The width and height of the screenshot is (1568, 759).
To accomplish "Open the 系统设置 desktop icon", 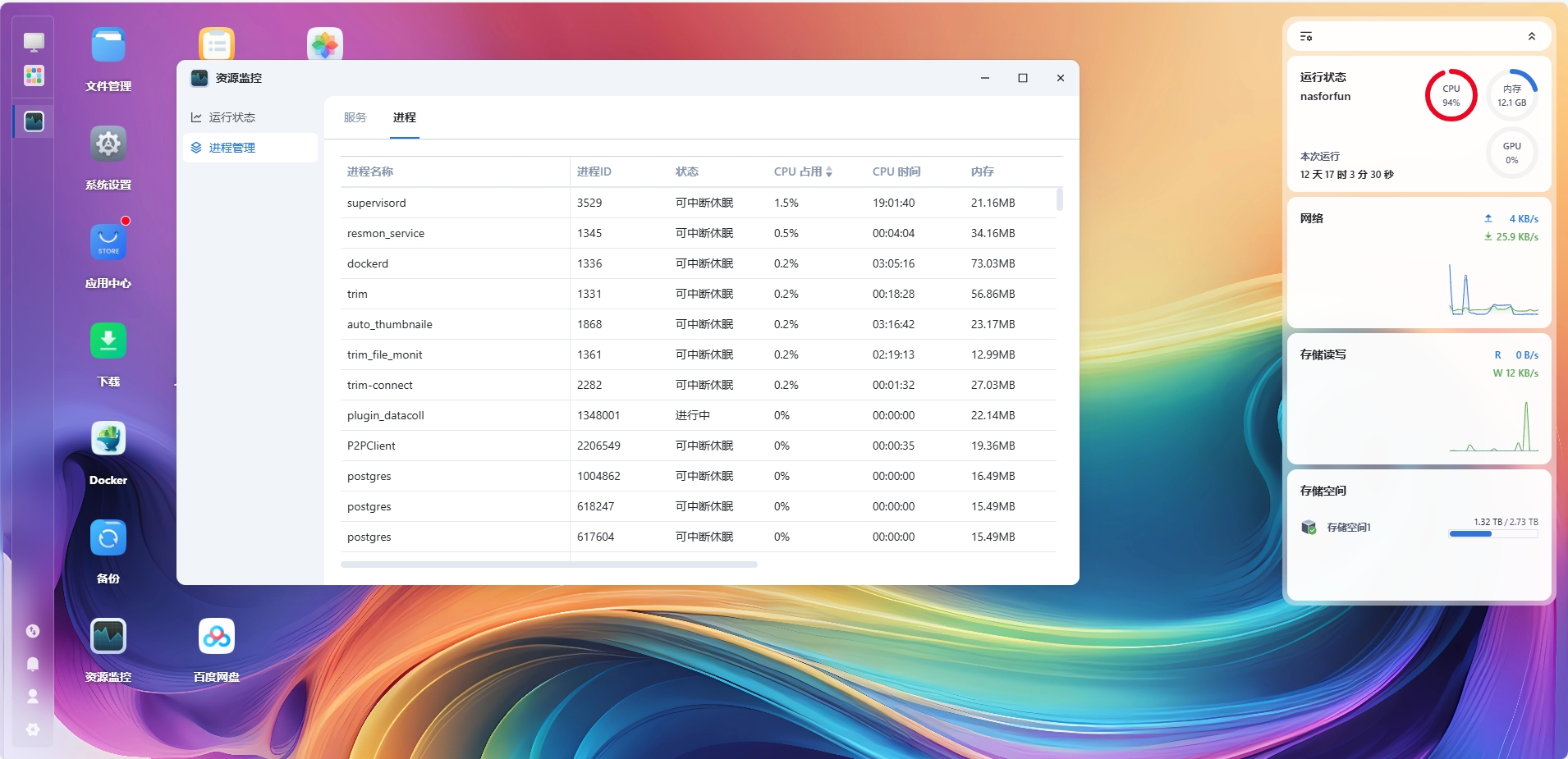I will point(108,144).
